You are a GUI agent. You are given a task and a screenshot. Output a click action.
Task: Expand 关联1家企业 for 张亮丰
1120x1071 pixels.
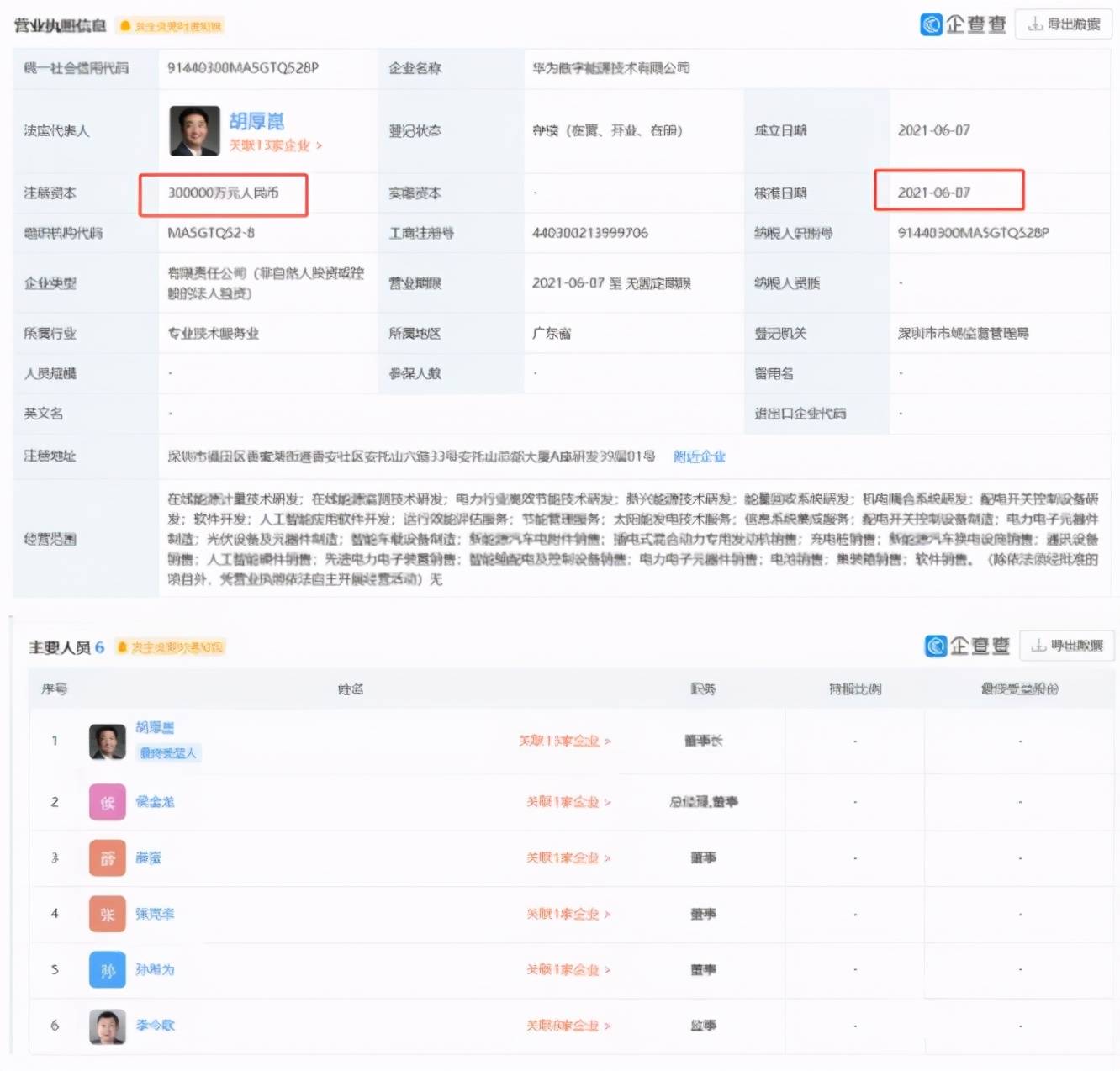tap(569, 914)
